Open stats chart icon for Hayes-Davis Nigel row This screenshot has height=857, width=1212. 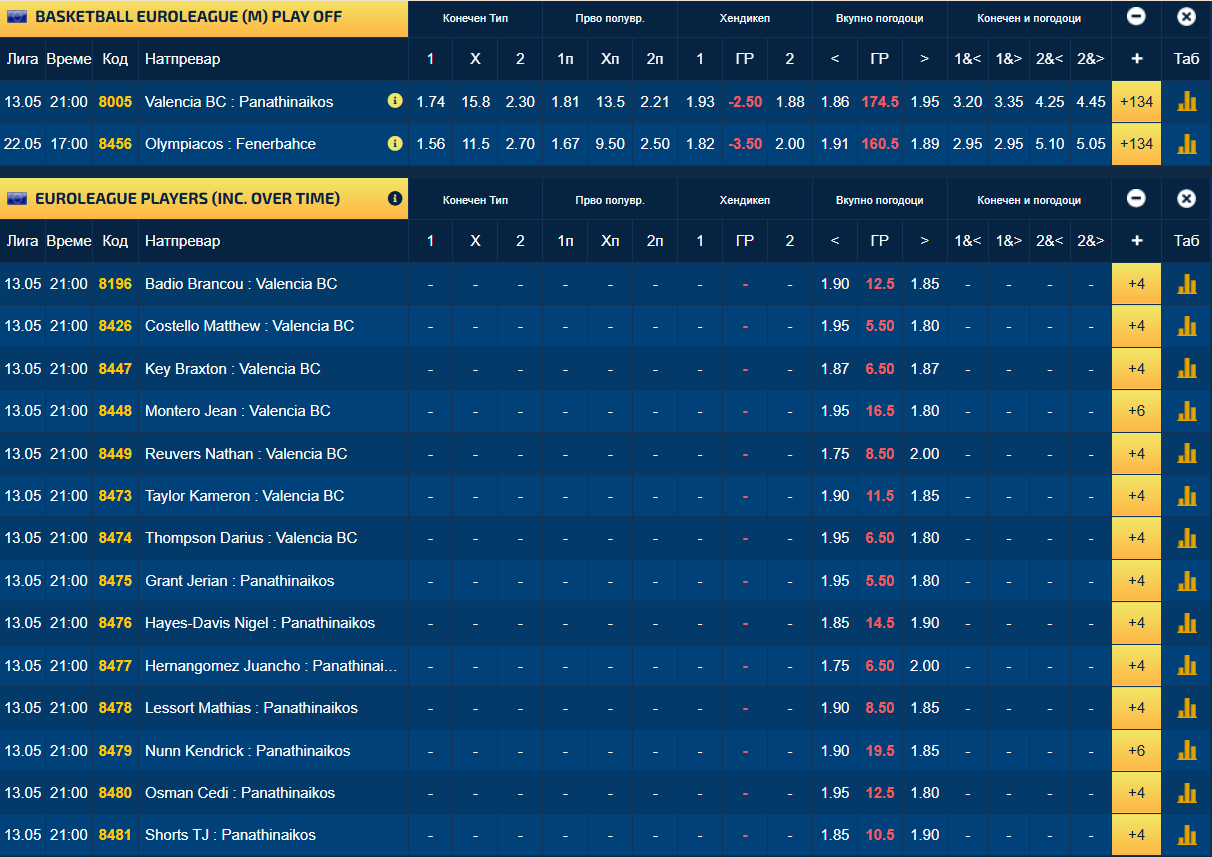tap(1187, 623)
